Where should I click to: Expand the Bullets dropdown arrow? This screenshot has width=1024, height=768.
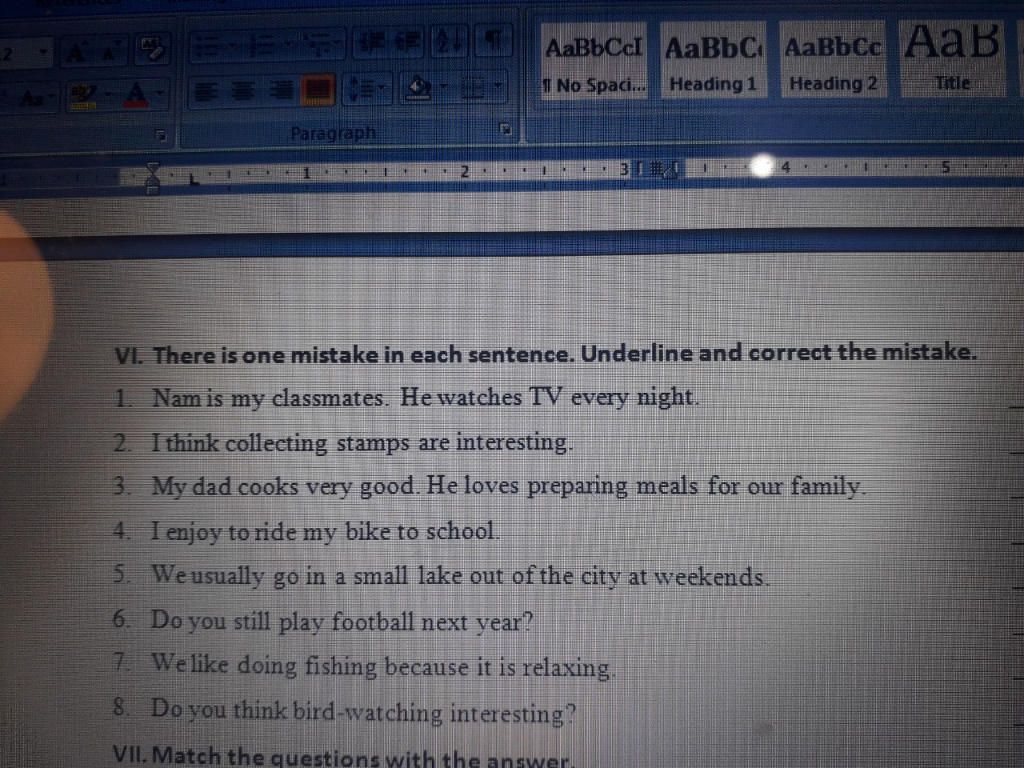[x=232, y=46]
